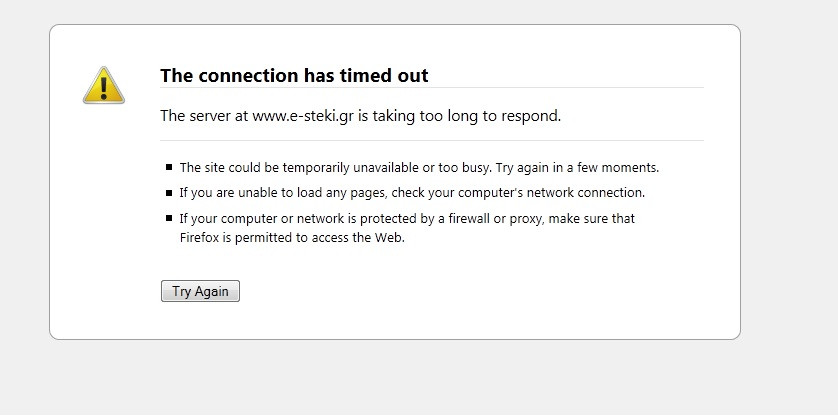
Task: Click the second square bullet marker
Action: tap(168, 193)
